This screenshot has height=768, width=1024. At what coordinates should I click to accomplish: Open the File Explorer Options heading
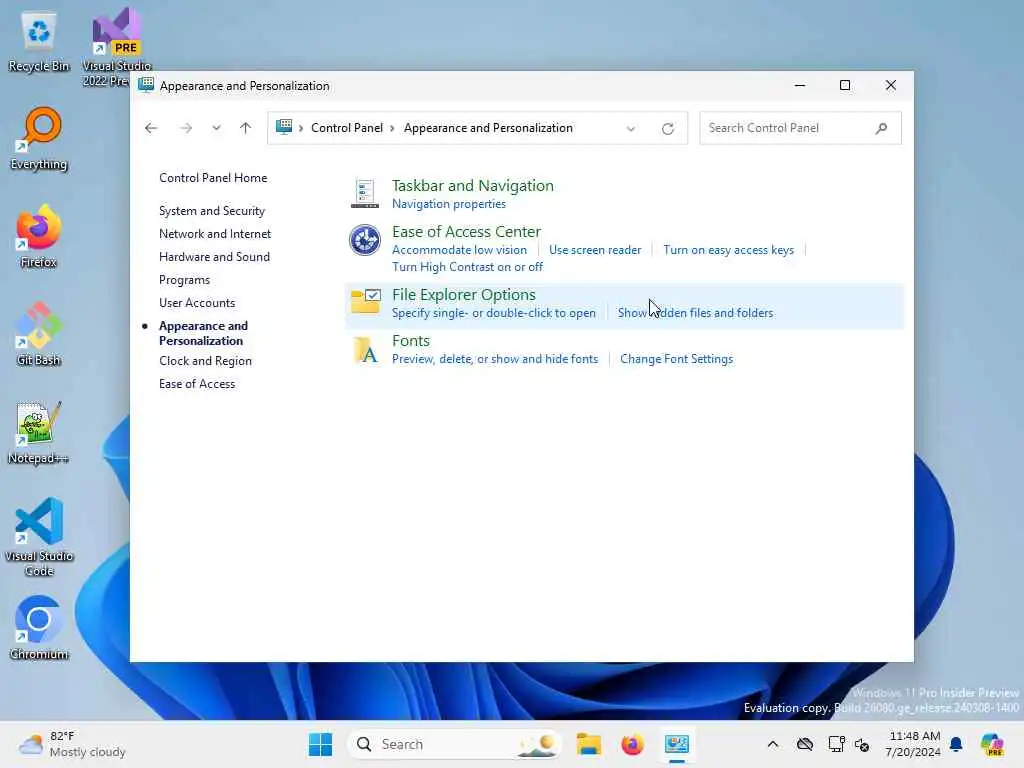pos(464,295)
